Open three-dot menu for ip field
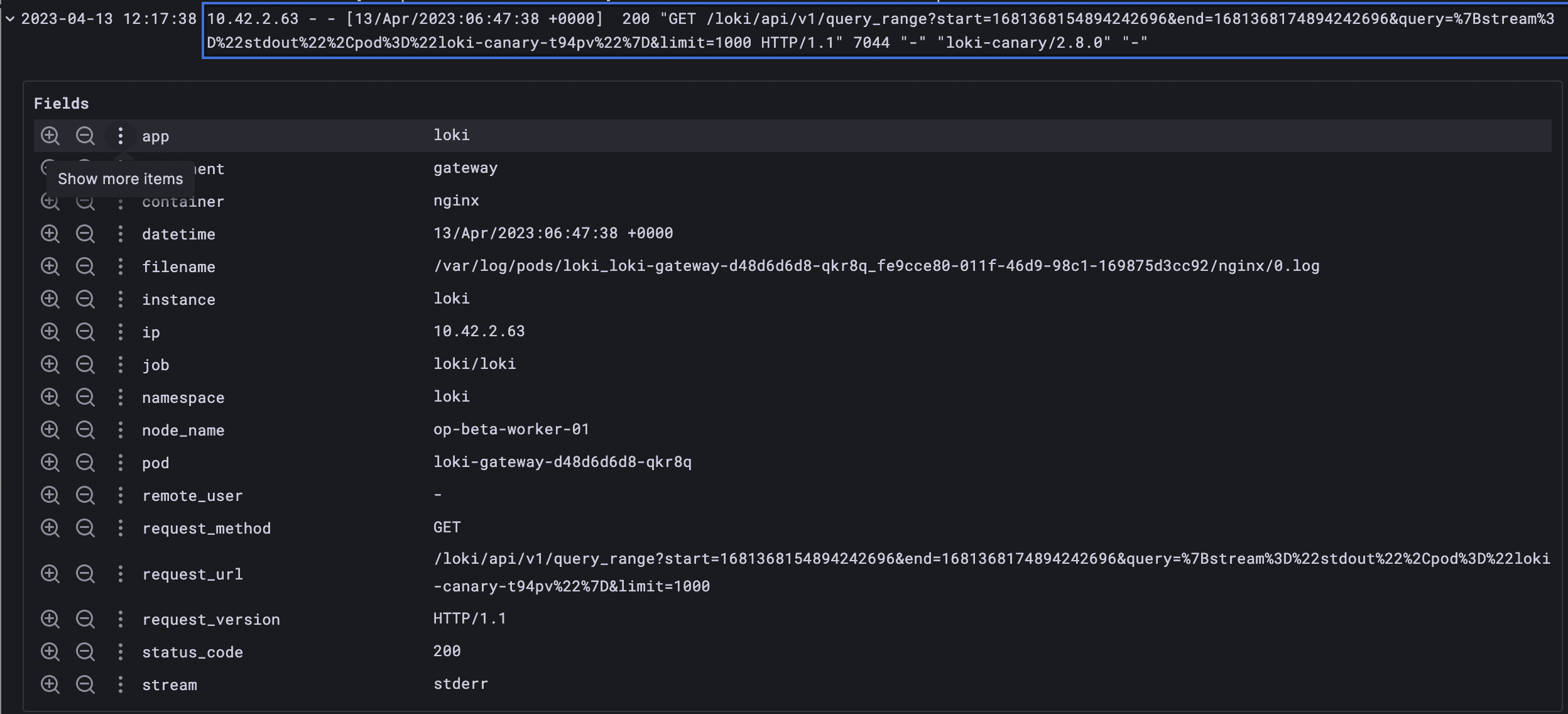The image size is (1568, 714). [121, 332]
